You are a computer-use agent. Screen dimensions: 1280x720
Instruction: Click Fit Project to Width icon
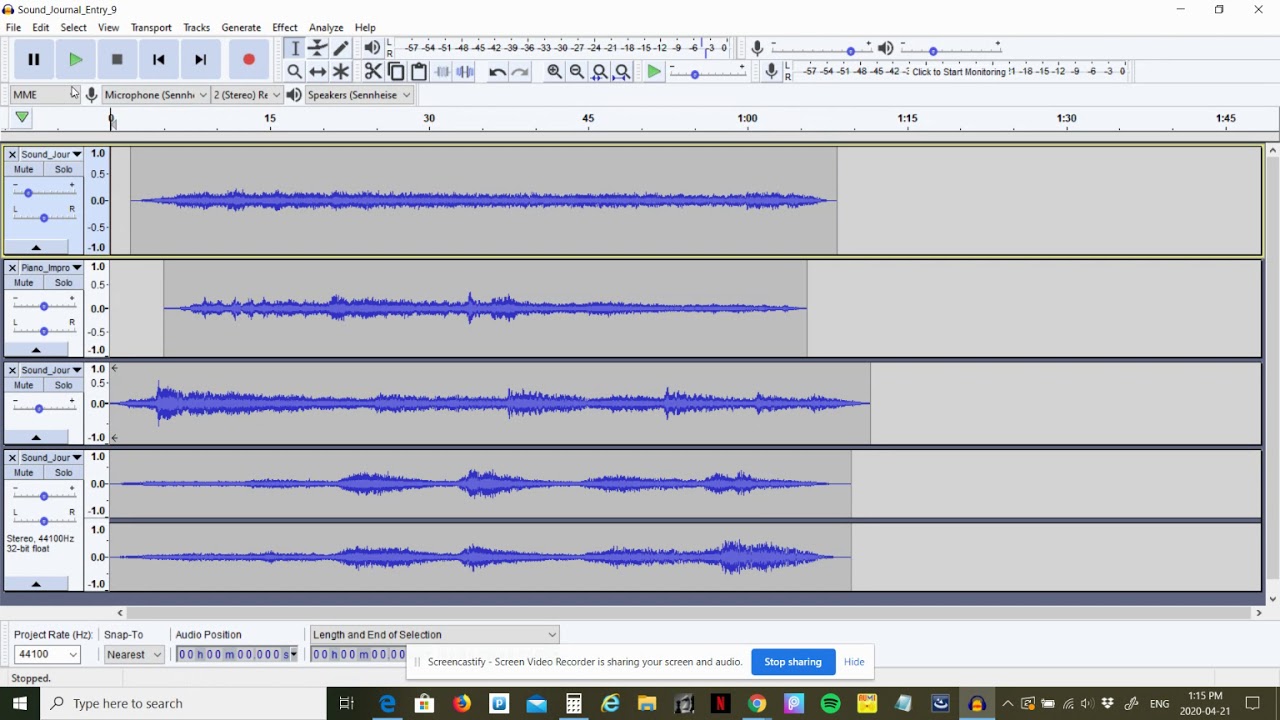623,71
